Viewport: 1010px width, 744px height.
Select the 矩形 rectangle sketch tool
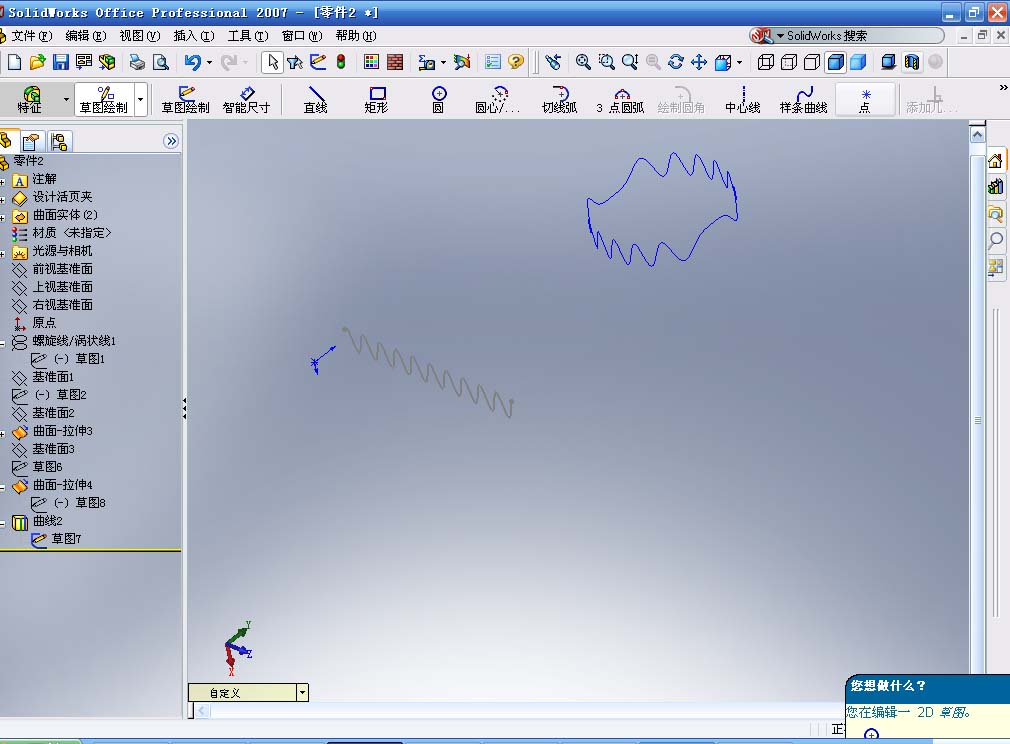(377, 100)
